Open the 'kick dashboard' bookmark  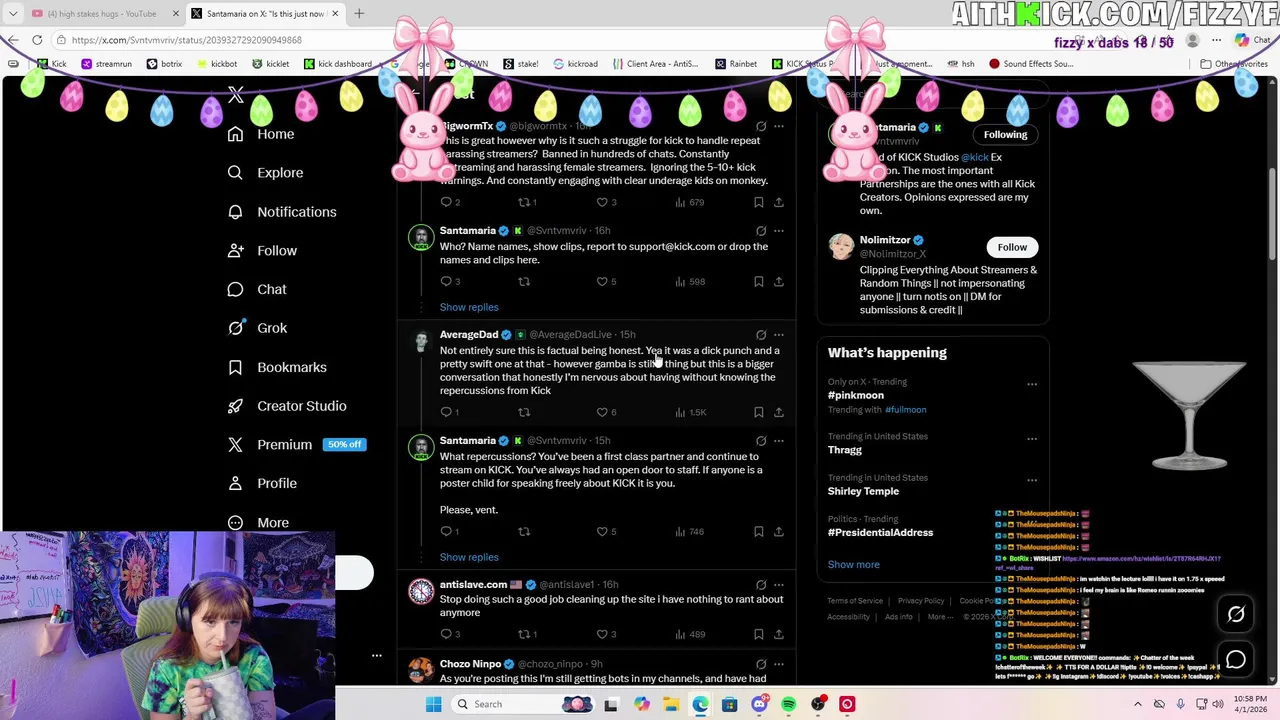(x=337, y=64)
